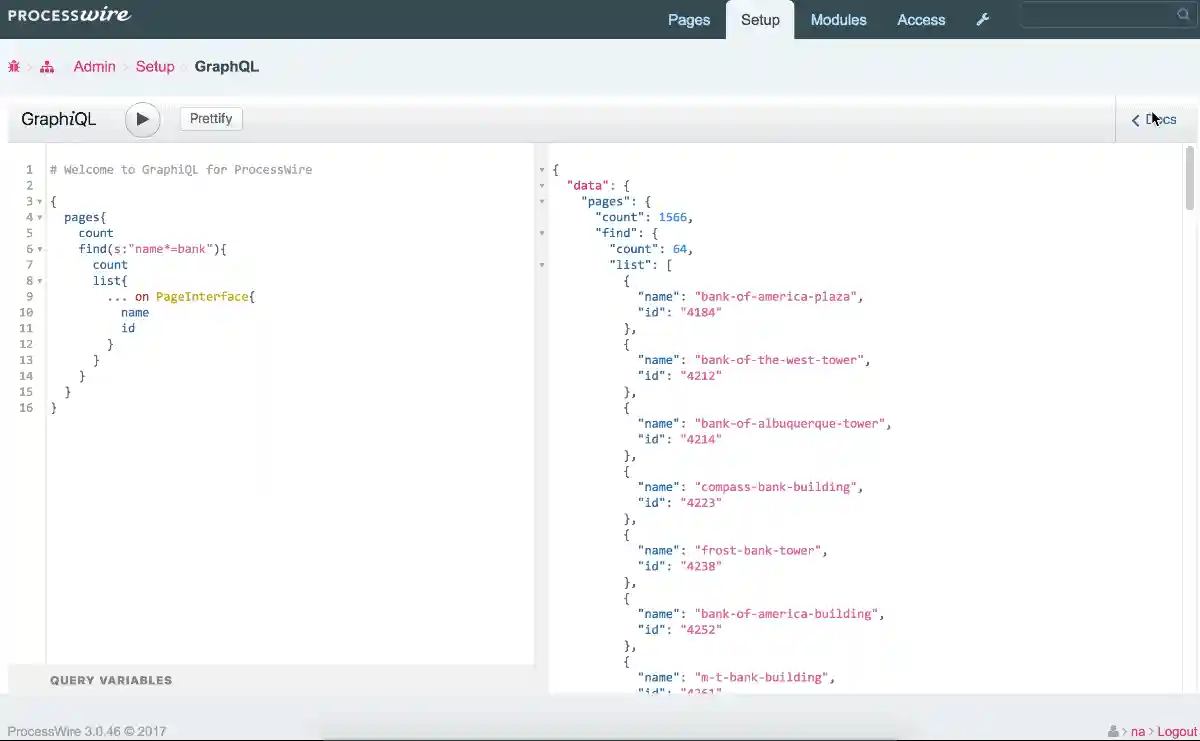1200x741 pixels.
Task: Click the Logout link
Action: point(1176,731)
